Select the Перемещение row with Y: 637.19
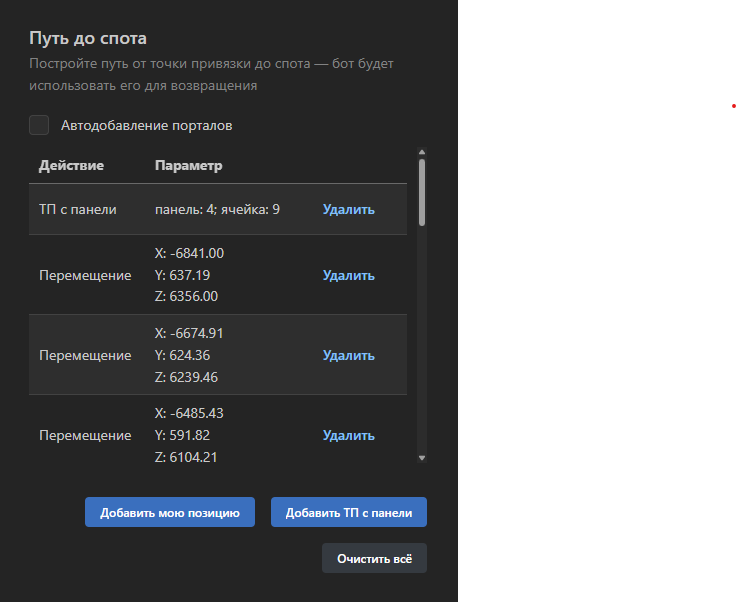Viewport: 737px width, 602px height. (x=218, y=275)
